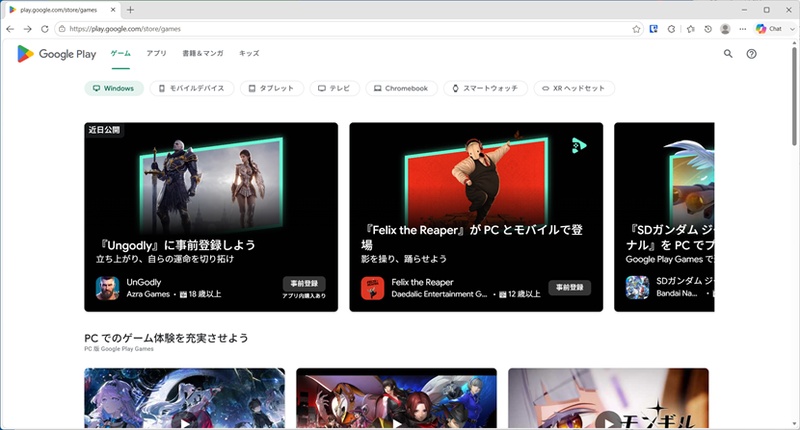Select the Windows device filter chip
The width and height of the screenshot is (800, 430).
pyautogui.click(x=114, y=88)
